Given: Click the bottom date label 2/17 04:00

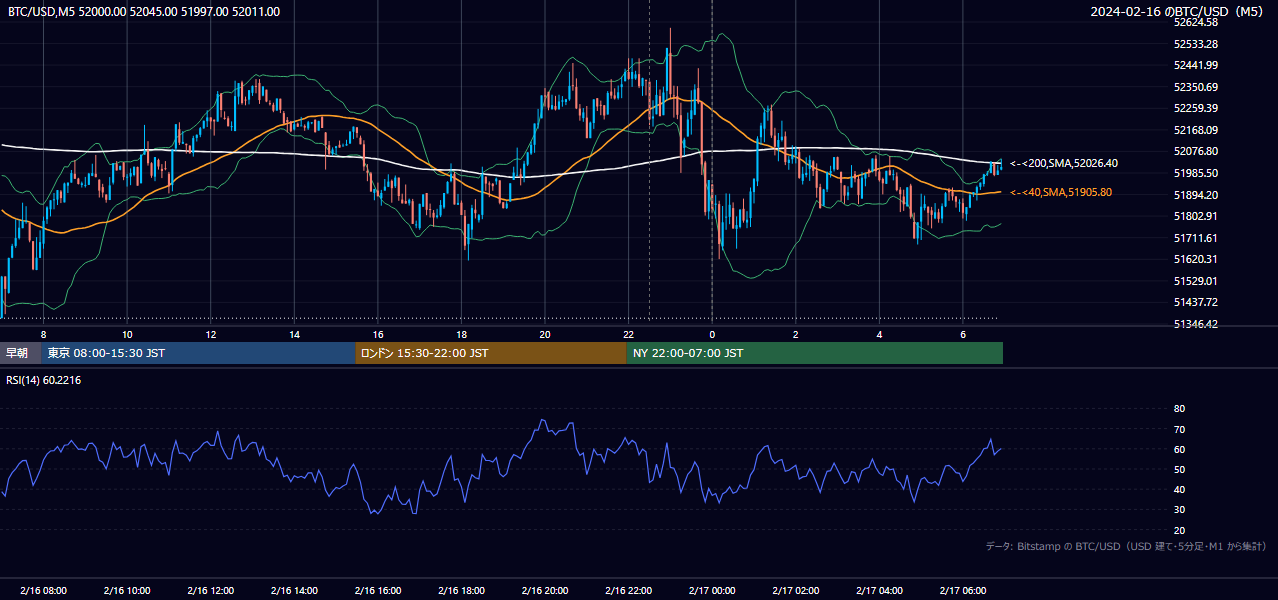Looking at the screenshot, I should click(879, 591).
